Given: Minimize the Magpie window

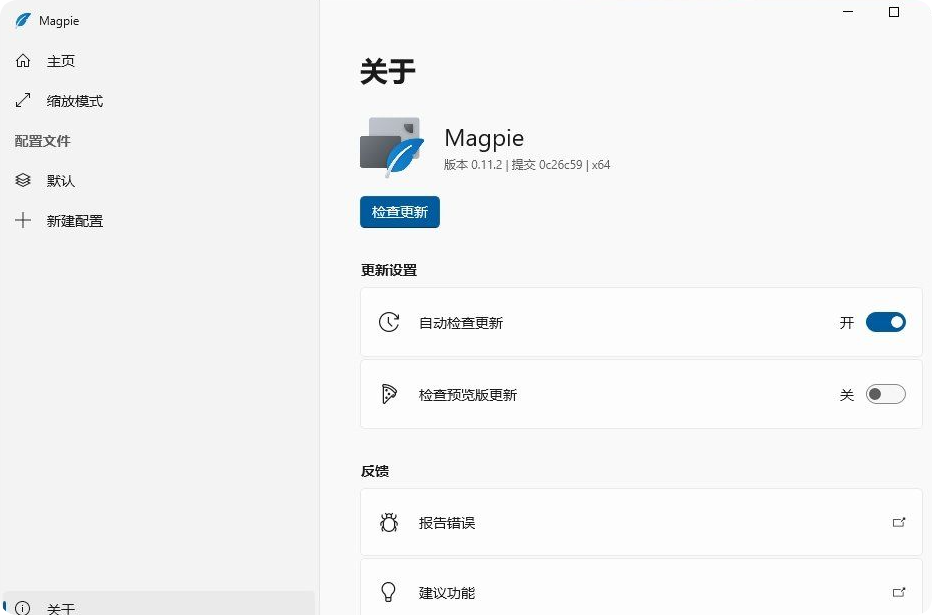Looking at the screenshot, I should [848, 12].
